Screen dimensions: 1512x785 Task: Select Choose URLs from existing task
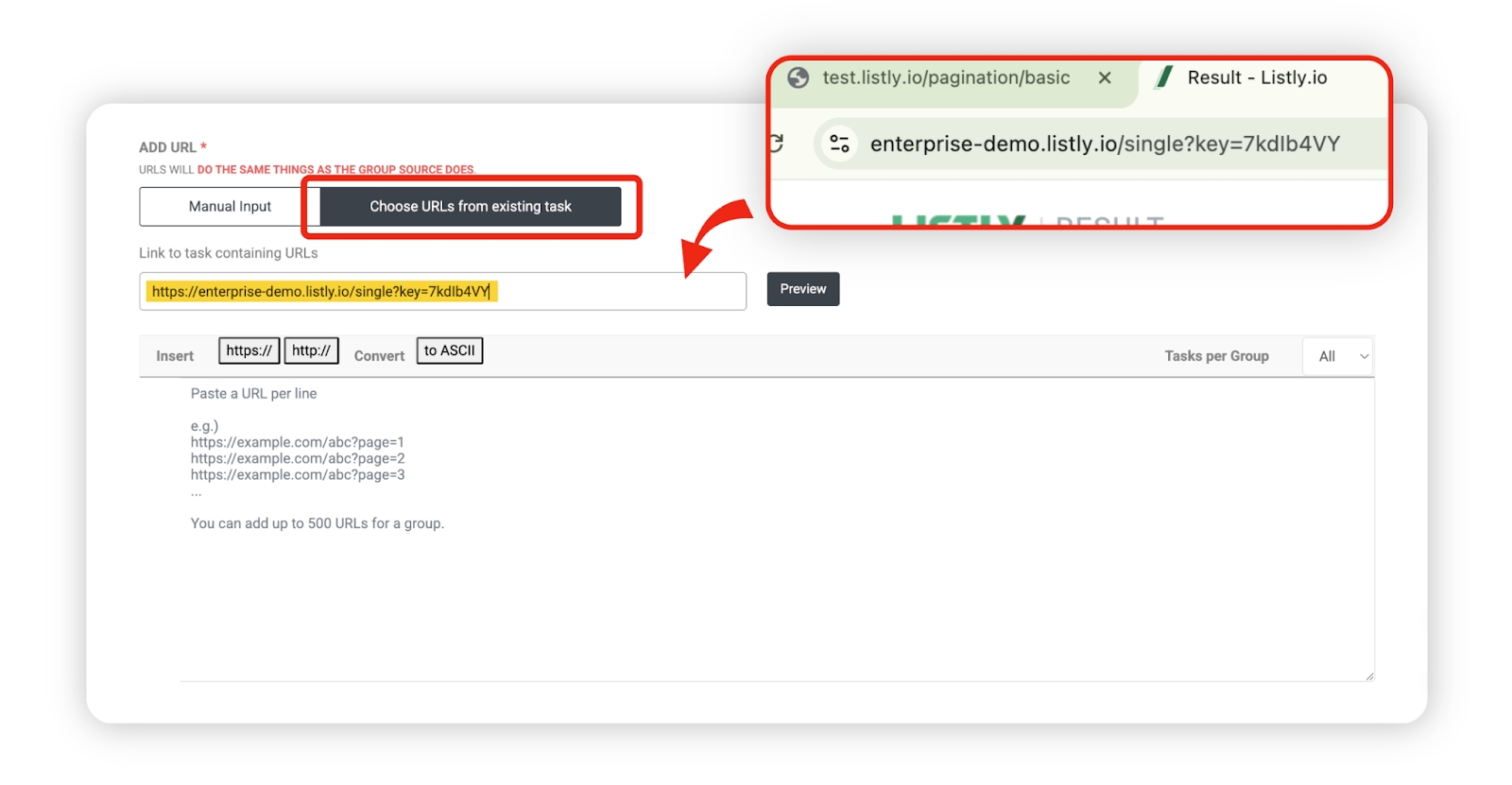pos(470,207)
